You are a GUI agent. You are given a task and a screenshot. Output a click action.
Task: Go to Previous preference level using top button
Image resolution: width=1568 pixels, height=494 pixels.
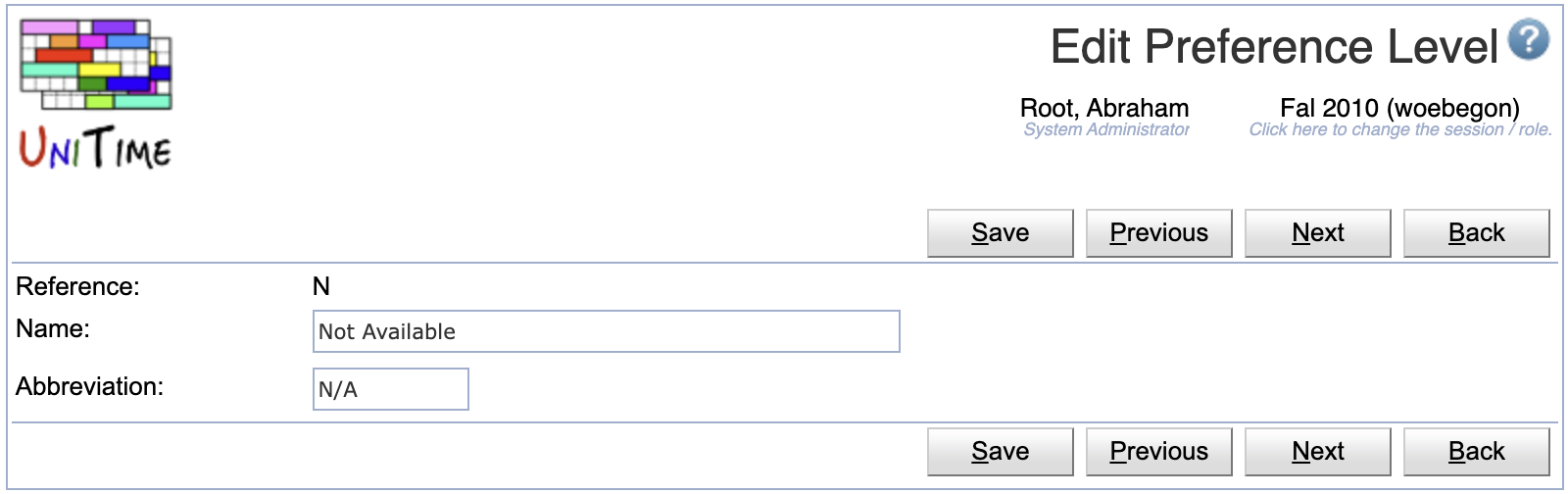1159,233
